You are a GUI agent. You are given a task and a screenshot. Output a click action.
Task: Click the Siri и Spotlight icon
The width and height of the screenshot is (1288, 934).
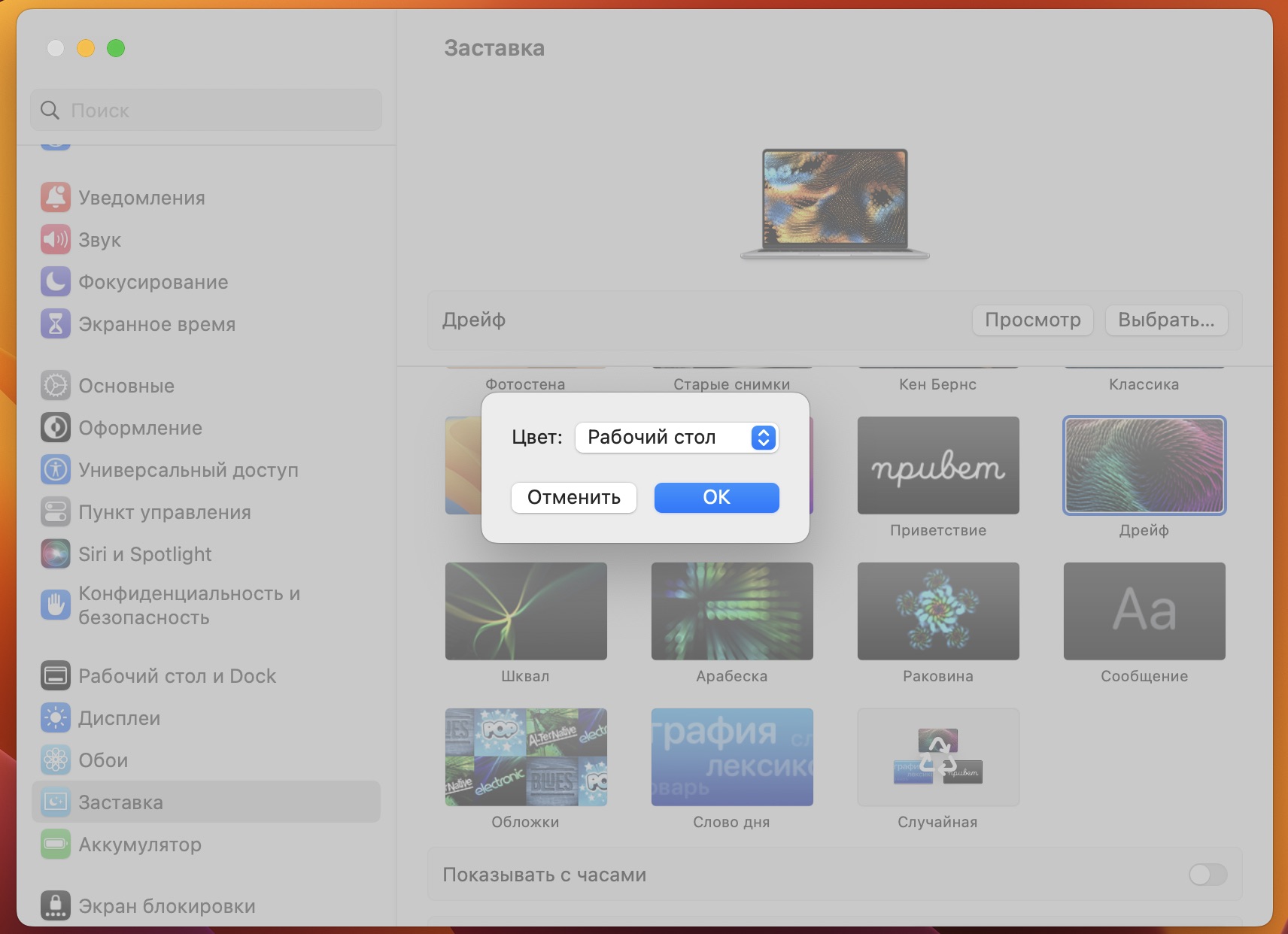pyautogui.click(x=56, y=553)
